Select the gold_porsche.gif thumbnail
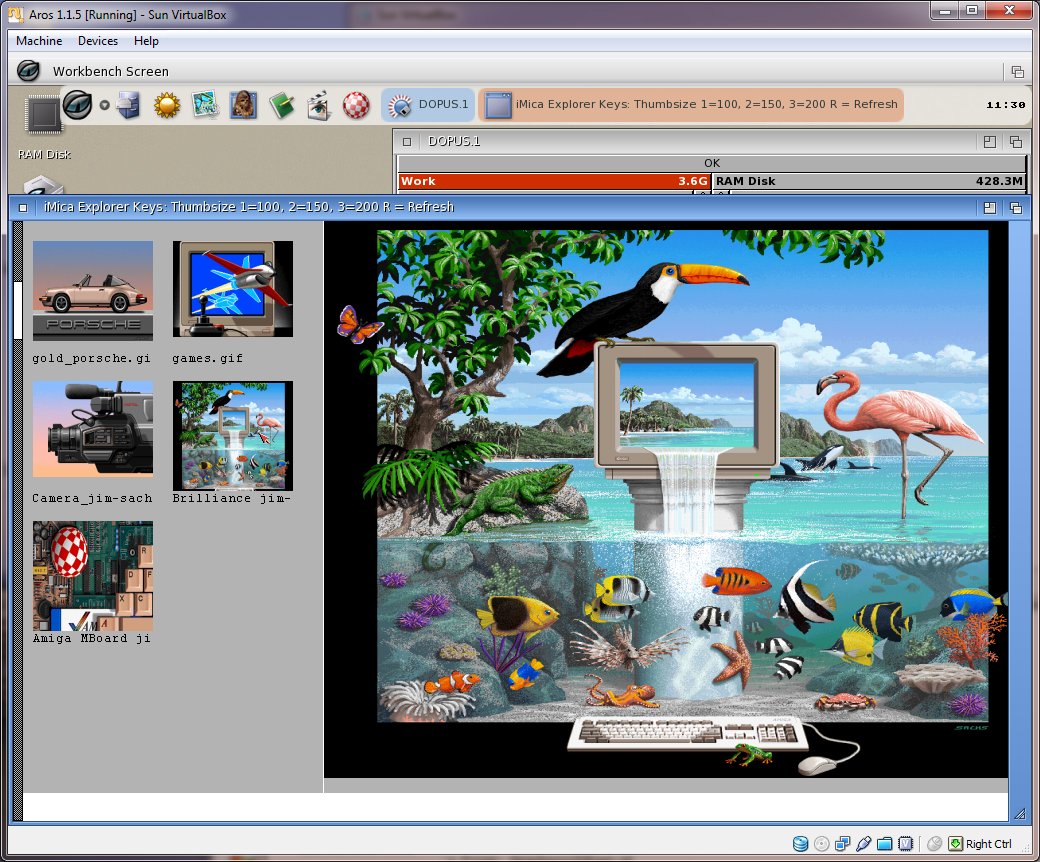The height and width of the screenshot is (862, 1040). click(93, 290)
